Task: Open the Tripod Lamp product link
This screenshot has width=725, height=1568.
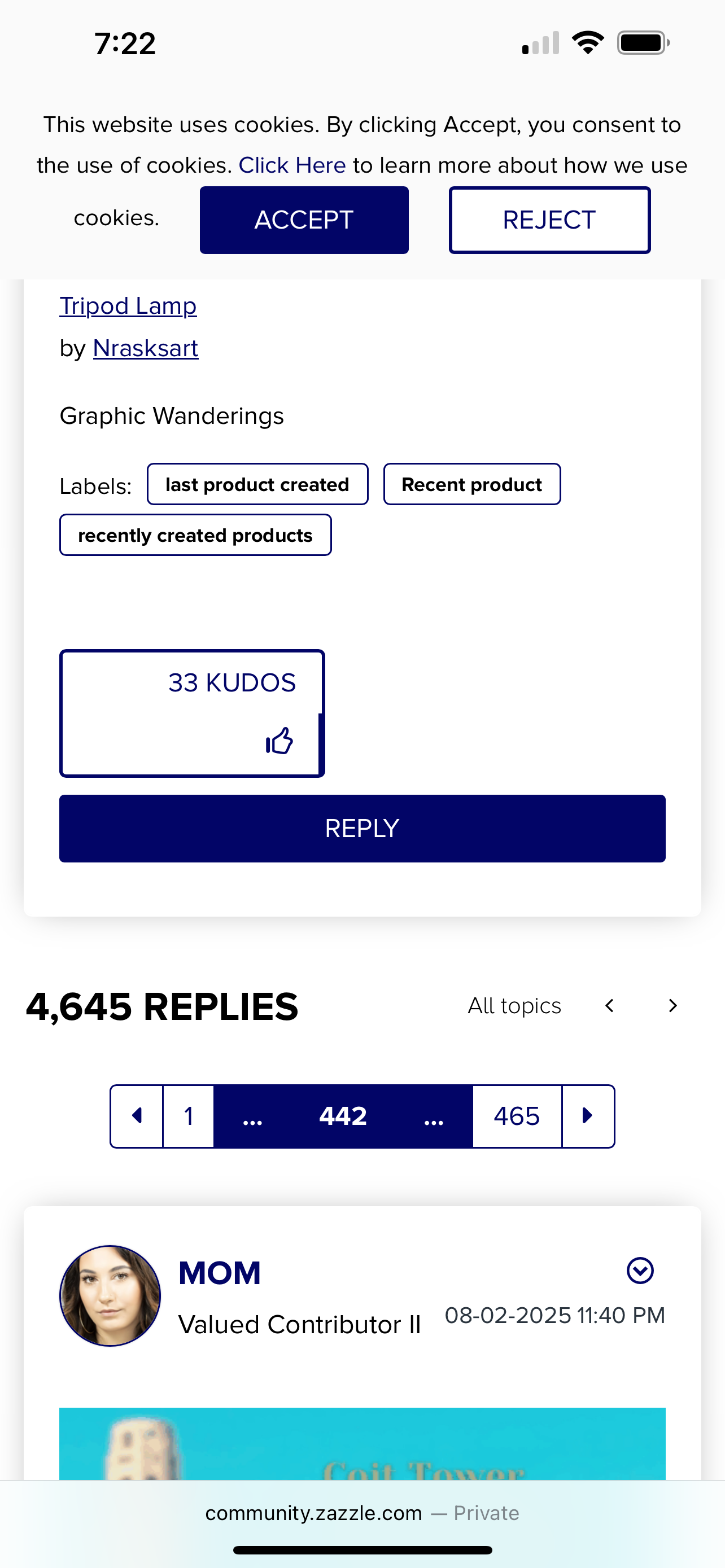Action: point(128,305)
